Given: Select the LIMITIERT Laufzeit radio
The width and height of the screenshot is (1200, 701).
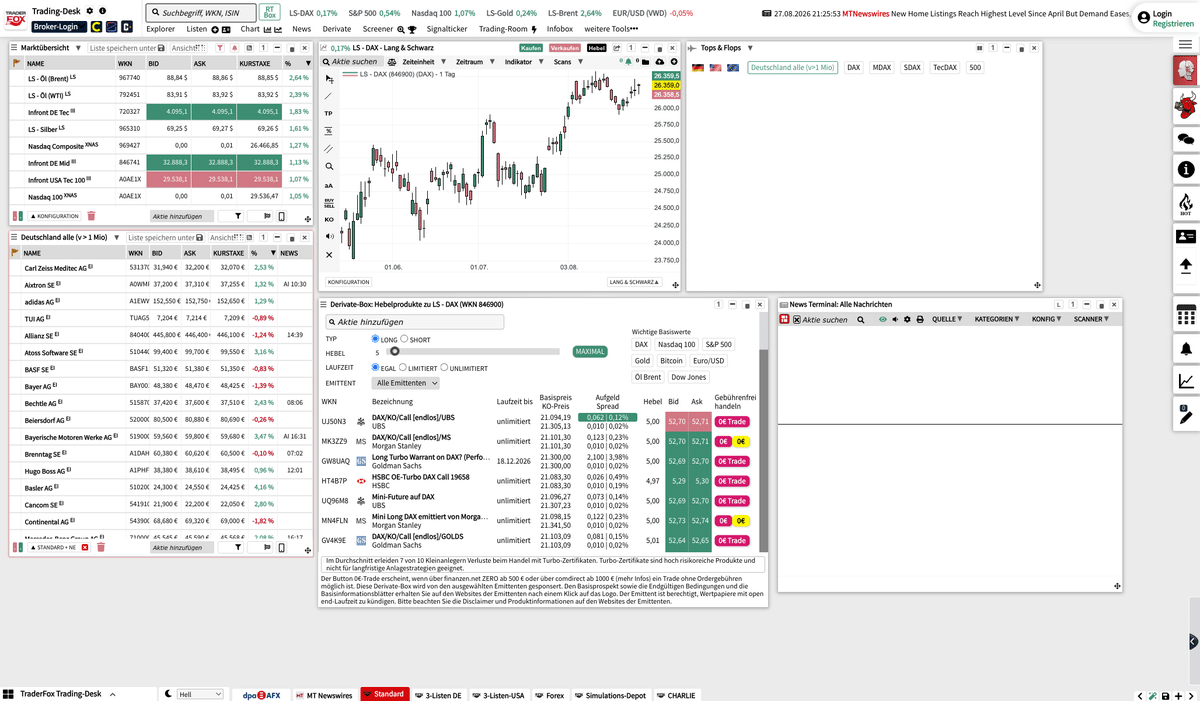Looking at the screenshot, I should [401, 368].
